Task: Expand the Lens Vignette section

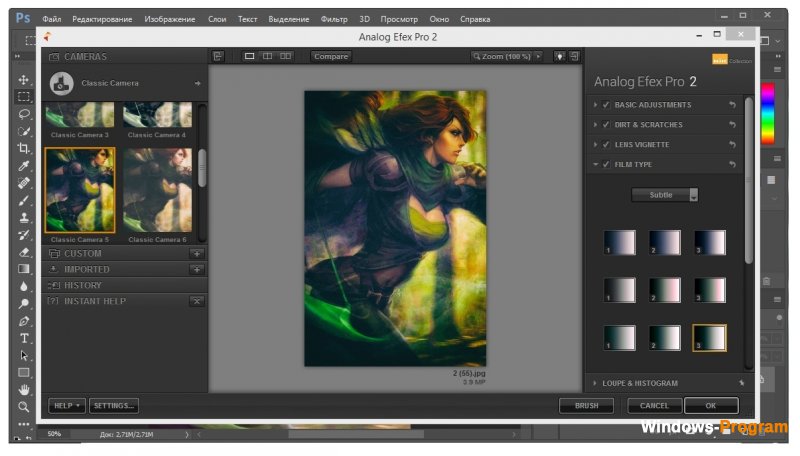Action: pyautogui.click(x=595, y=144)
